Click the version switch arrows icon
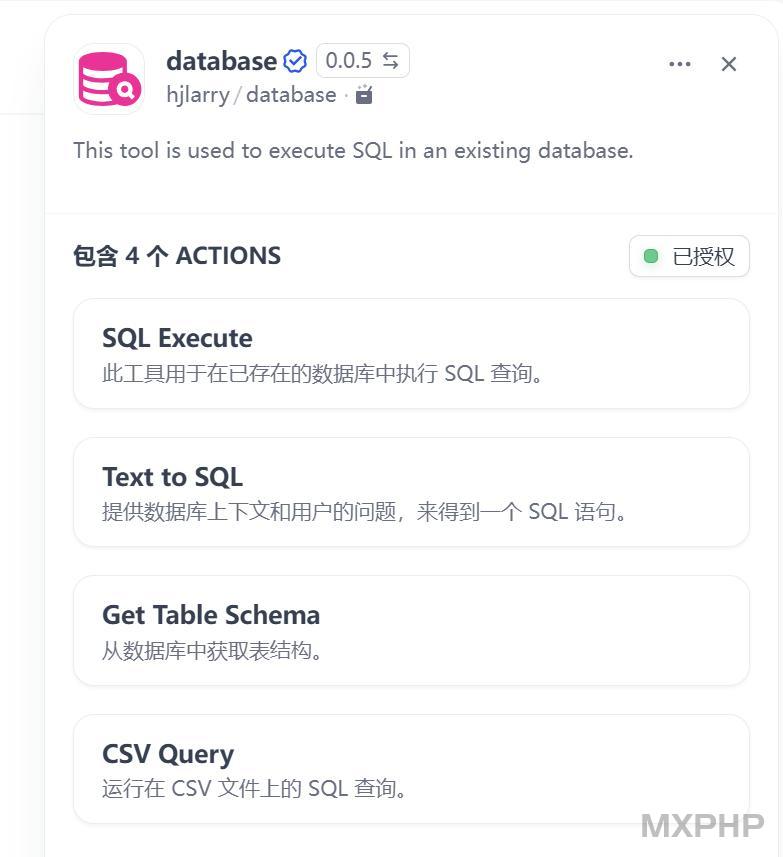783x857 pixels. (390, 61)
